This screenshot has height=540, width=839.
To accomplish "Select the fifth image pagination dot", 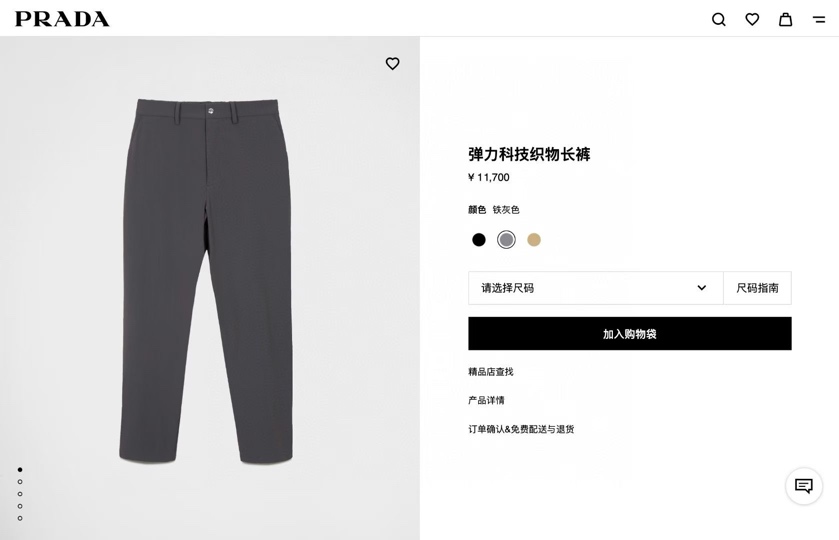I will pyautogui.click(x=20, y=518).
